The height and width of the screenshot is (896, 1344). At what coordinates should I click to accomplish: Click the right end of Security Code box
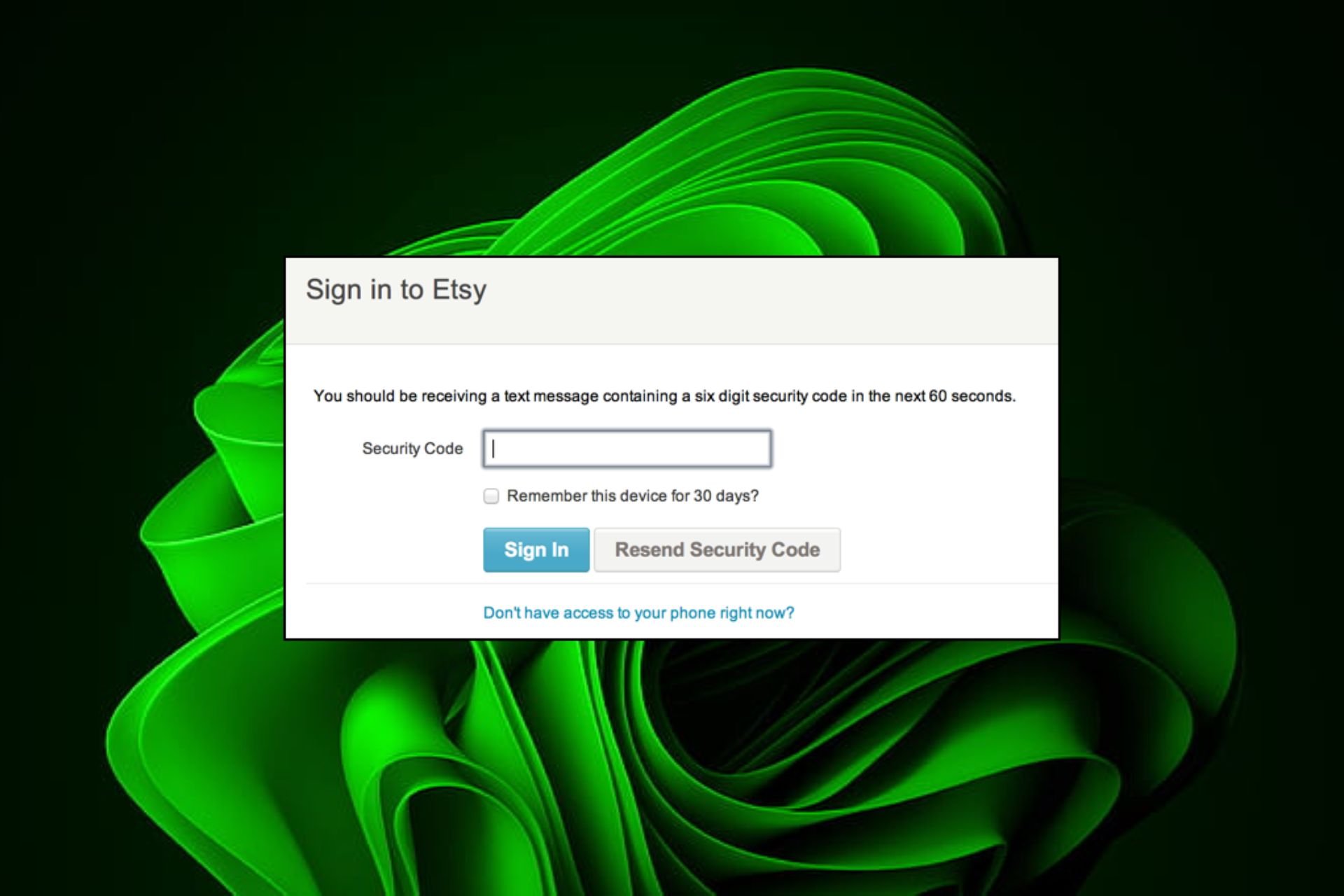pos(759,449)
